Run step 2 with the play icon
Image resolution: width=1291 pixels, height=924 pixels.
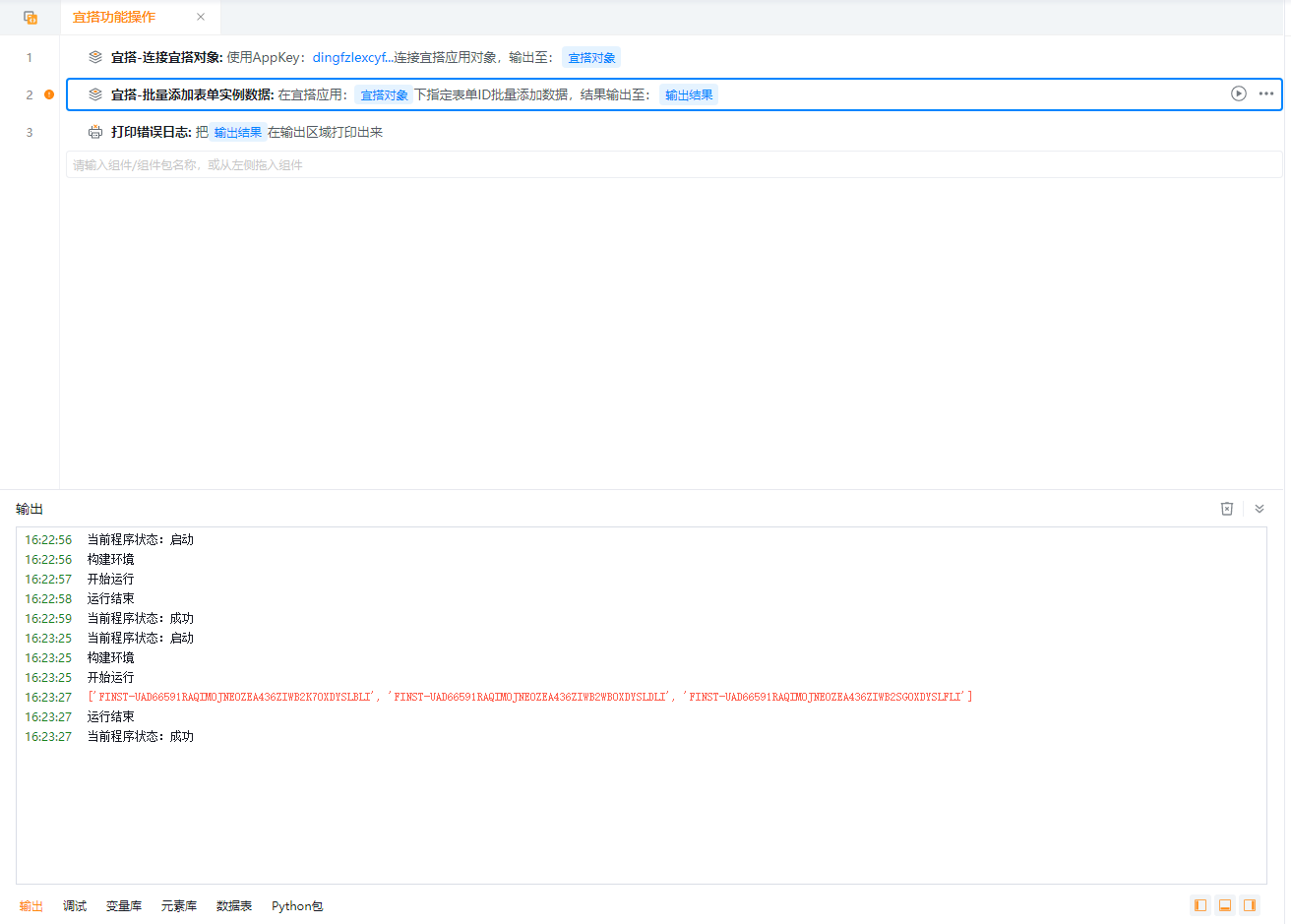tap(1239, 93)
